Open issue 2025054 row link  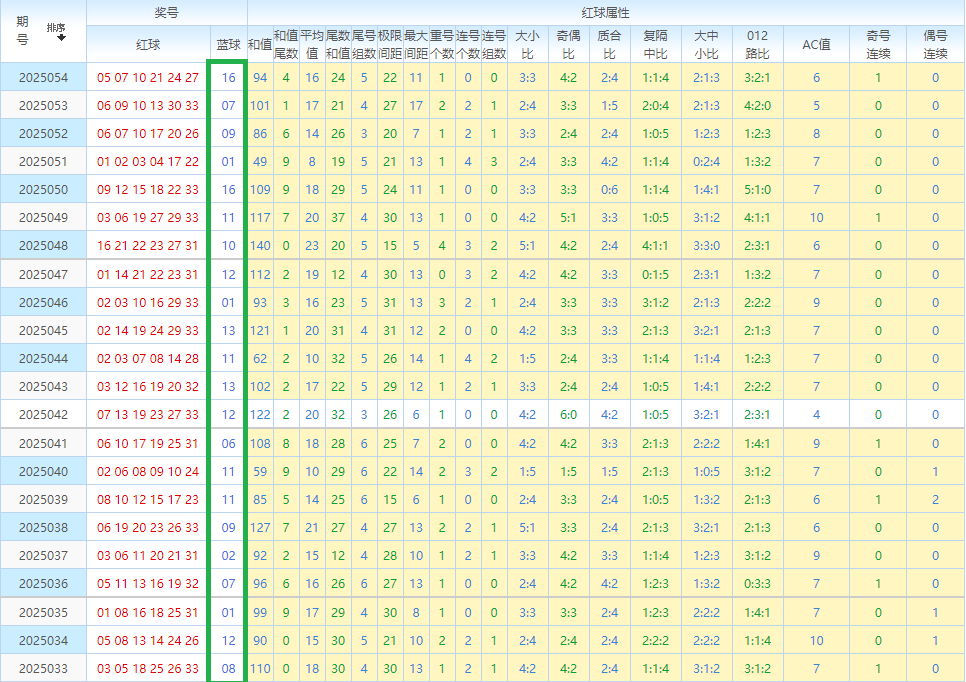43,77
